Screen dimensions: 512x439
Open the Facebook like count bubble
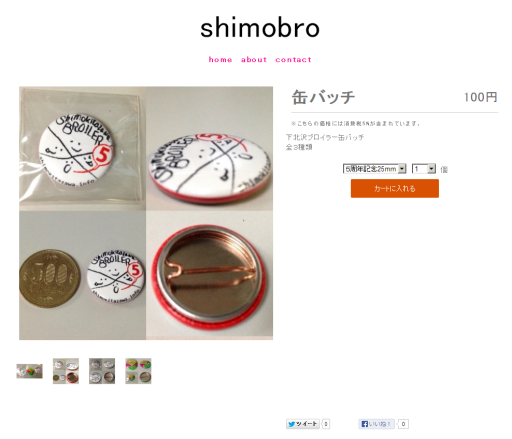(403, 424)
